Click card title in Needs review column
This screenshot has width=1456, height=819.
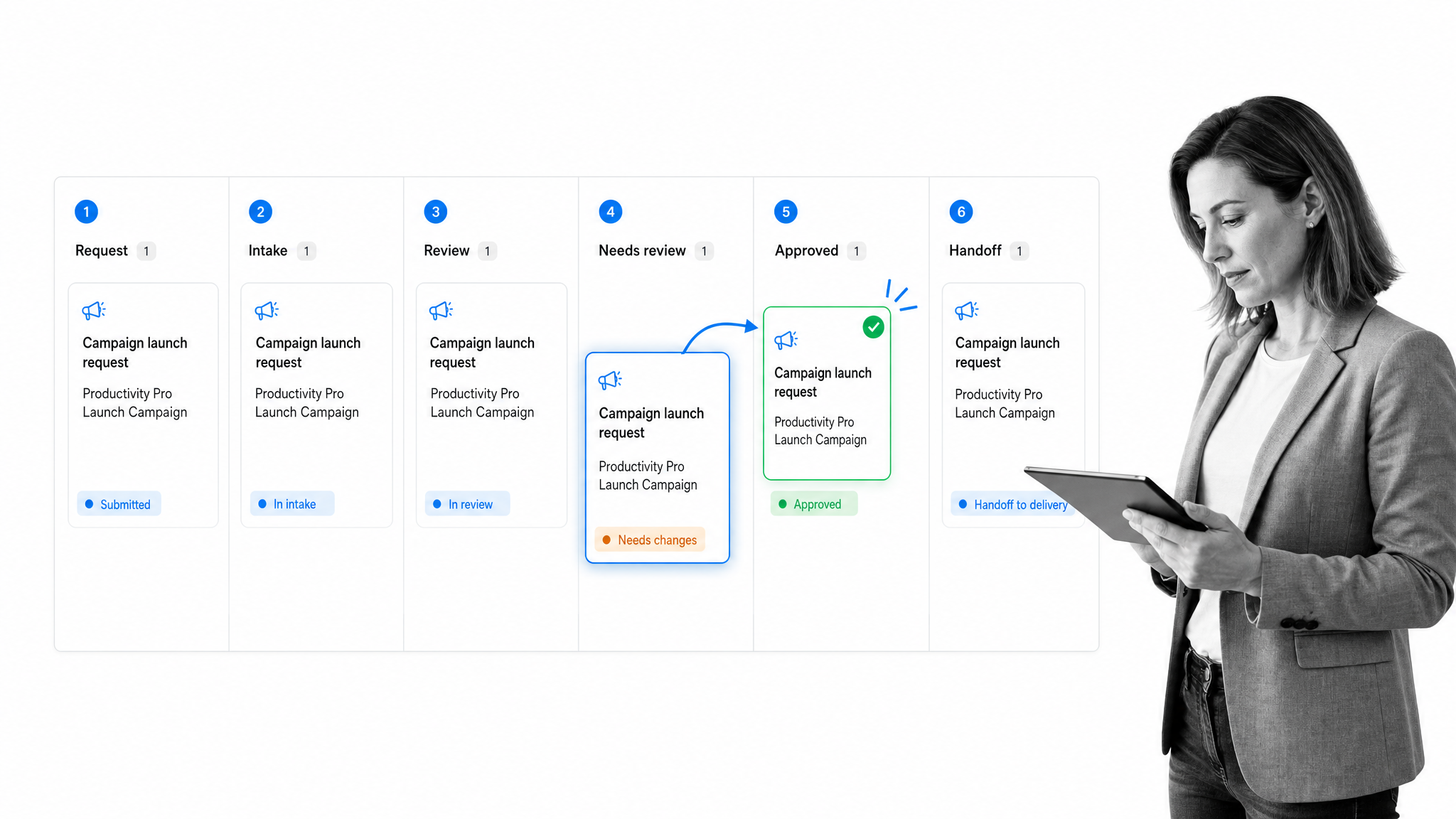(x=651, y=423)
